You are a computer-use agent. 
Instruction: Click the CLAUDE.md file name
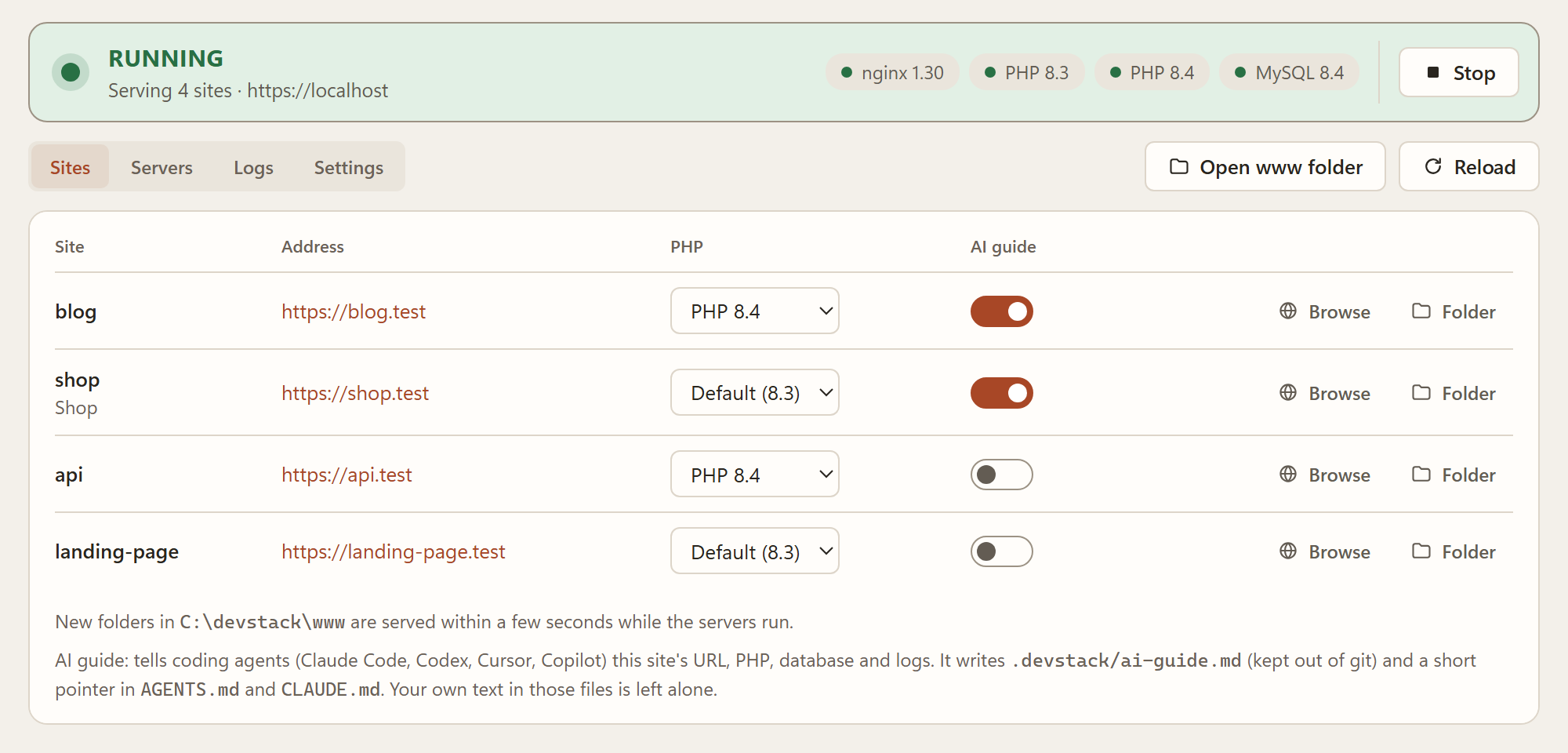coord(331,689)
